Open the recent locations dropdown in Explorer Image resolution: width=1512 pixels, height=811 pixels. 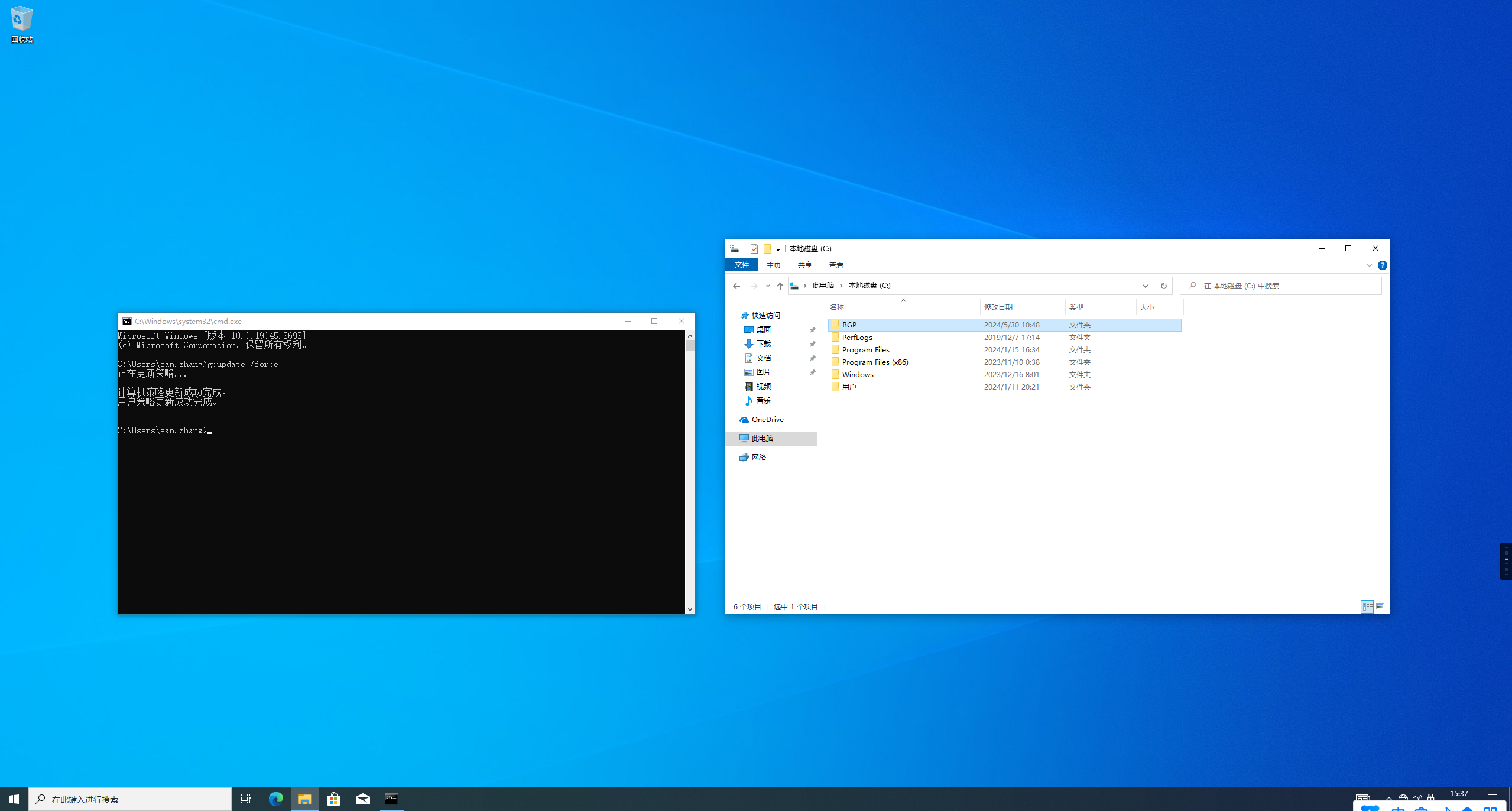[x=767, y=286]
